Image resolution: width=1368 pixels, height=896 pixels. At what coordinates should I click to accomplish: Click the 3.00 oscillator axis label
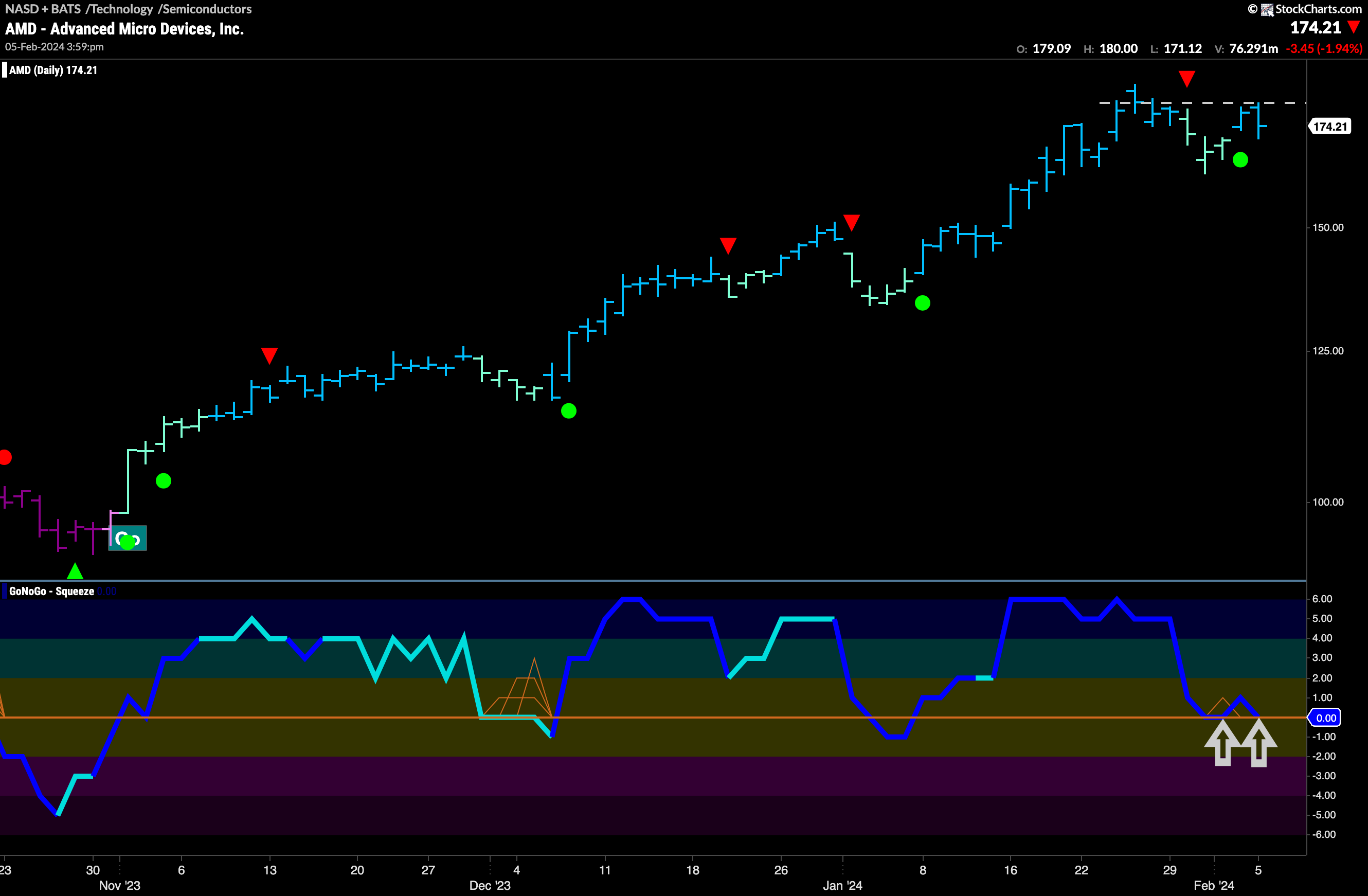[1322, 657]
